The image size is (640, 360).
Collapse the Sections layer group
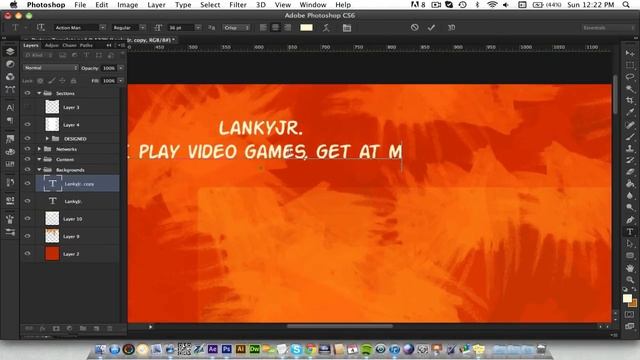[x=39, y=93]
